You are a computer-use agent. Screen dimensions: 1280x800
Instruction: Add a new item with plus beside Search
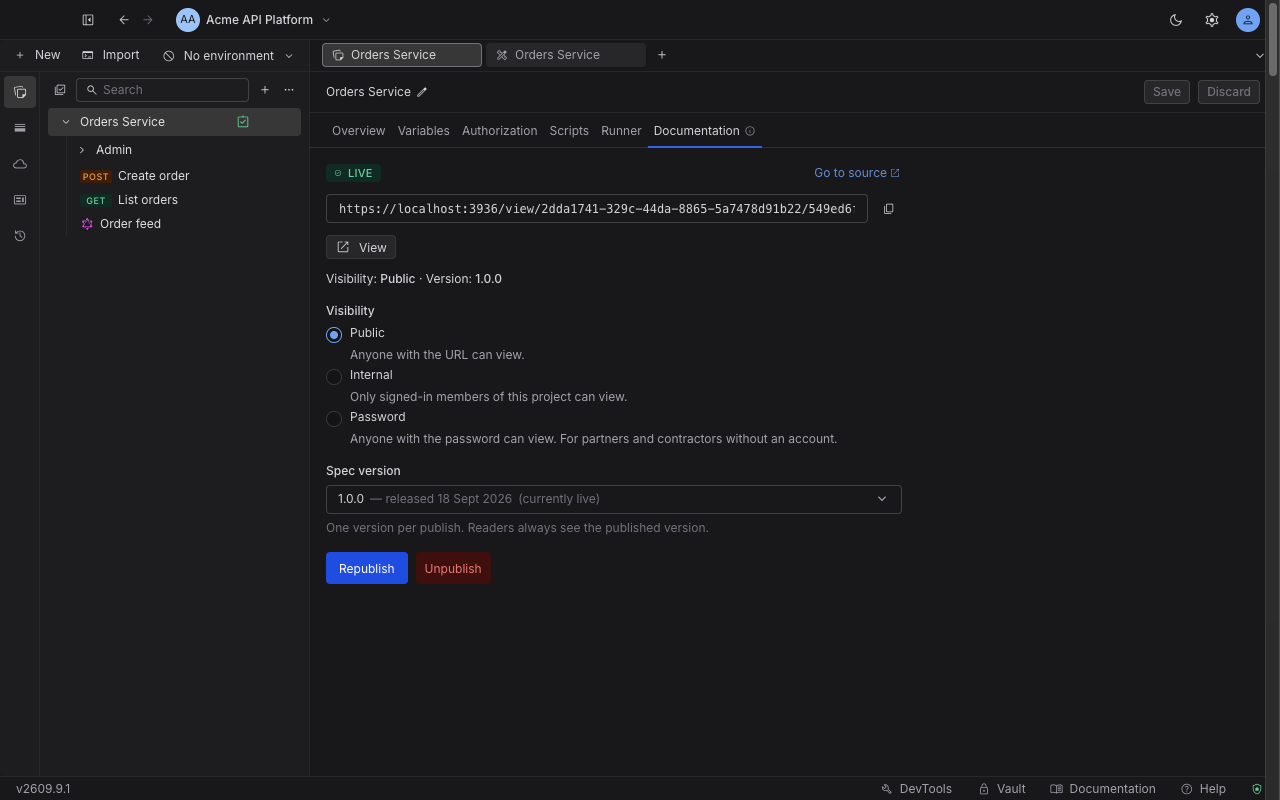(265, 90)
